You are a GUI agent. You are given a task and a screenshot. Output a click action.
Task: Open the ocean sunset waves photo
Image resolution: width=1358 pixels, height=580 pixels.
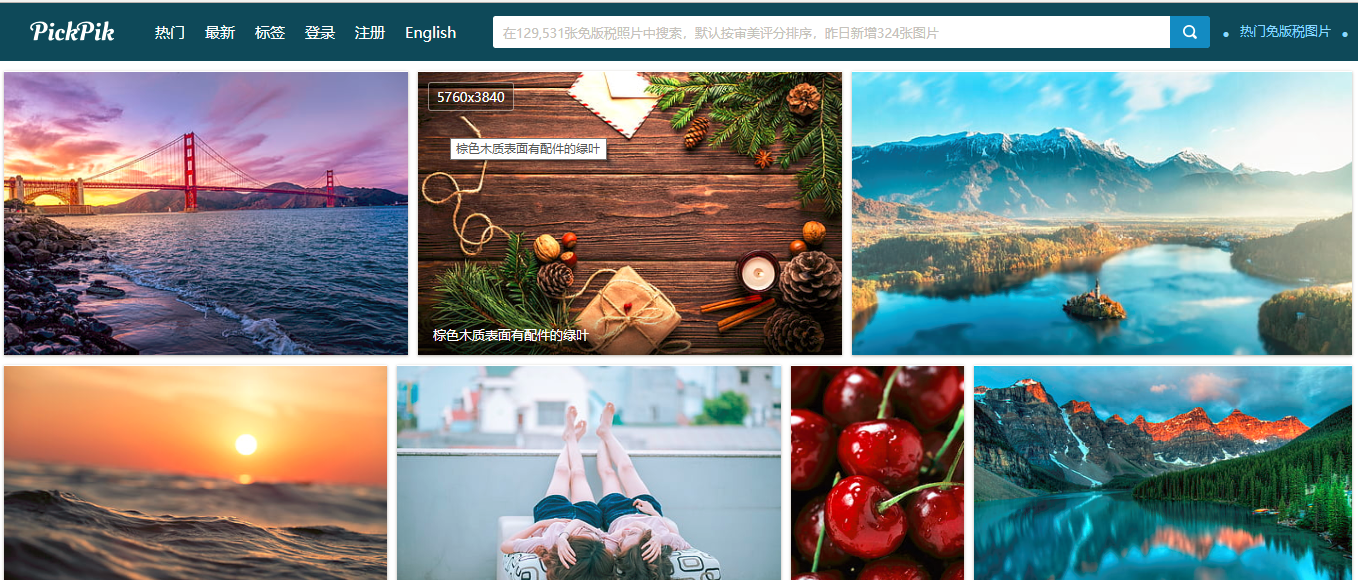(x=195, y=473)
